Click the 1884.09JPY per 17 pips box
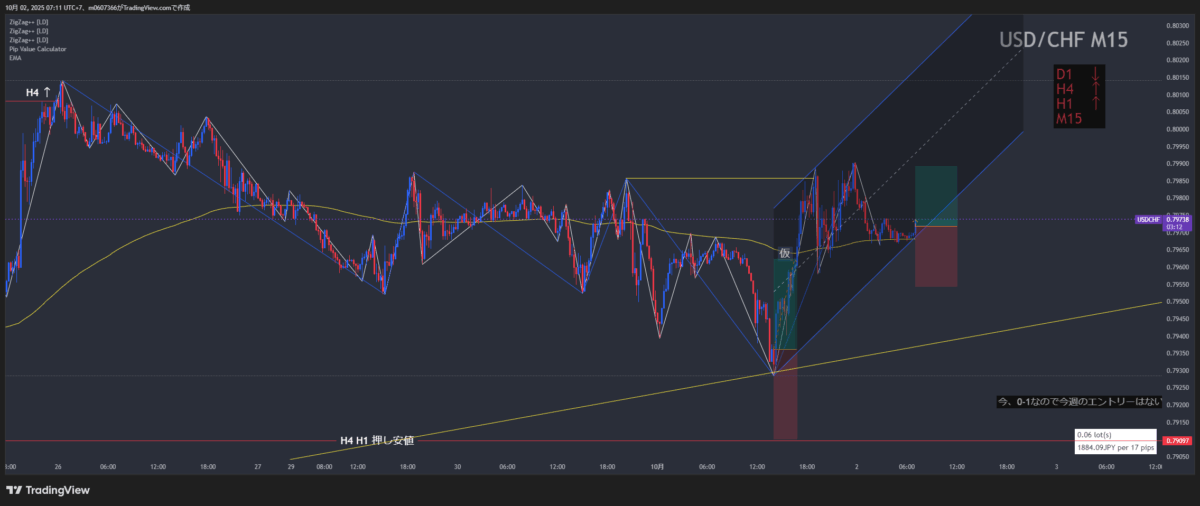The width and height of the screenshot is (1200, 506). 1114,448
